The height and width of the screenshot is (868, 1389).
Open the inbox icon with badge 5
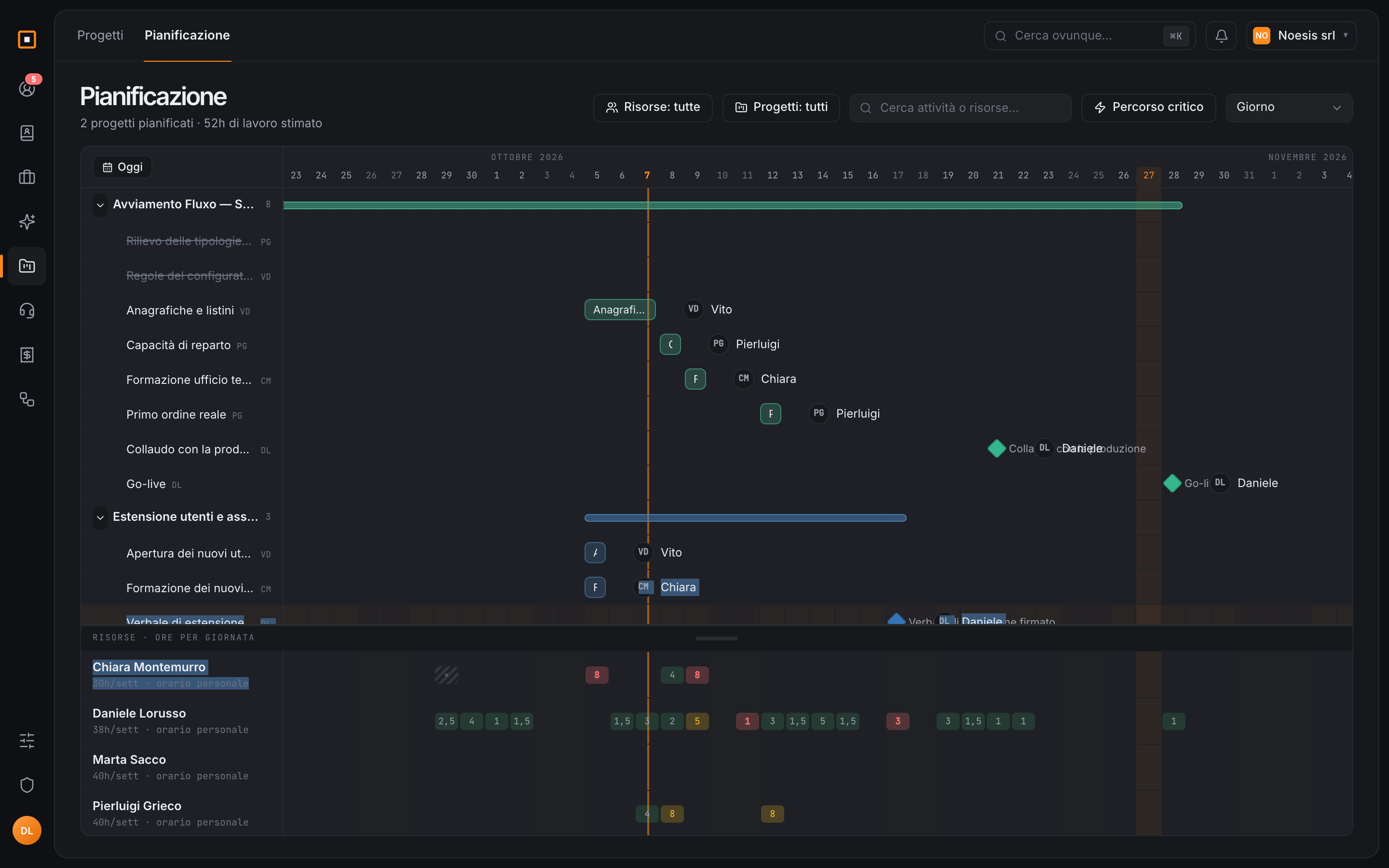[x=27, y=88]
